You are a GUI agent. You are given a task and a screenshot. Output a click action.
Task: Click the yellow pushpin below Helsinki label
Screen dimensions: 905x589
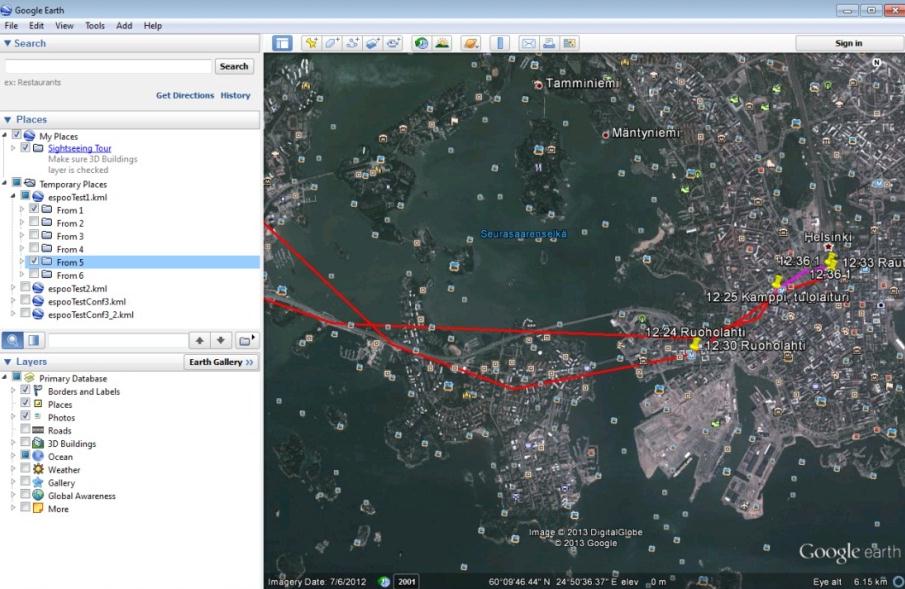(x=831, y=260)
